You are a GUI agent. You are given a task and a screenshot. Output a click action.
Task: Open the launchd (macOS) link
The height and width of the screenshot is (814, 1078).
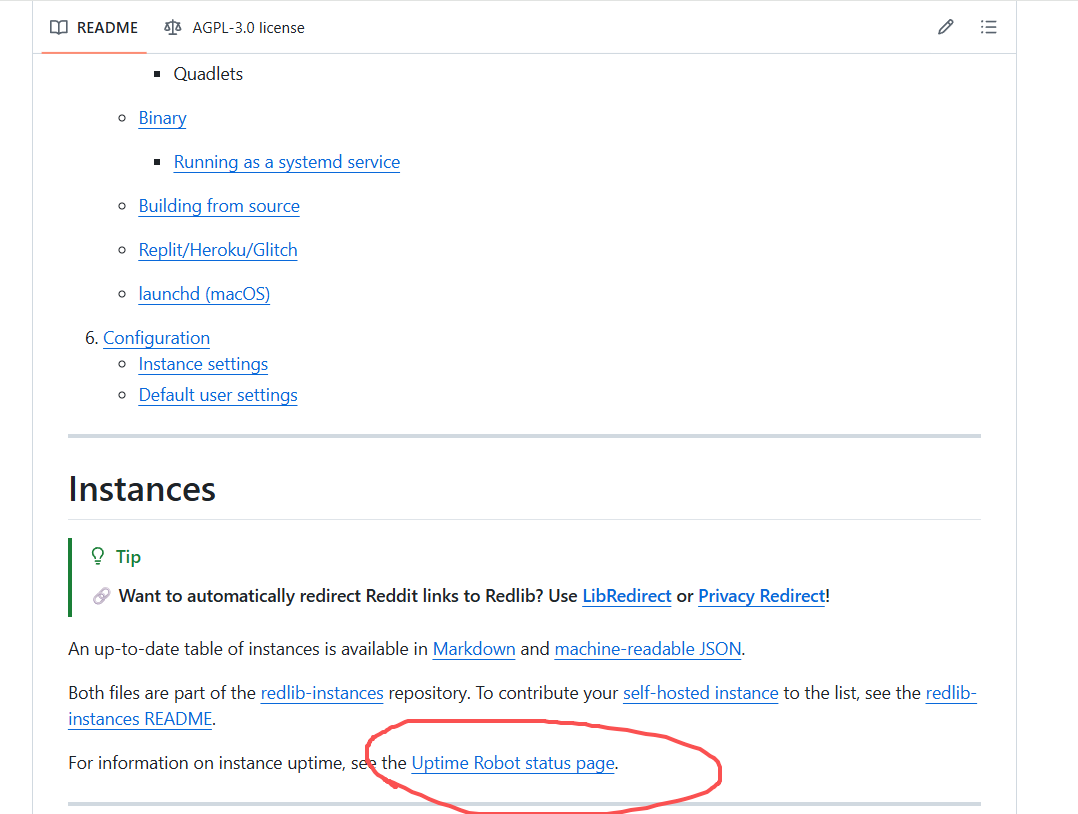click(x=204, y=294)
